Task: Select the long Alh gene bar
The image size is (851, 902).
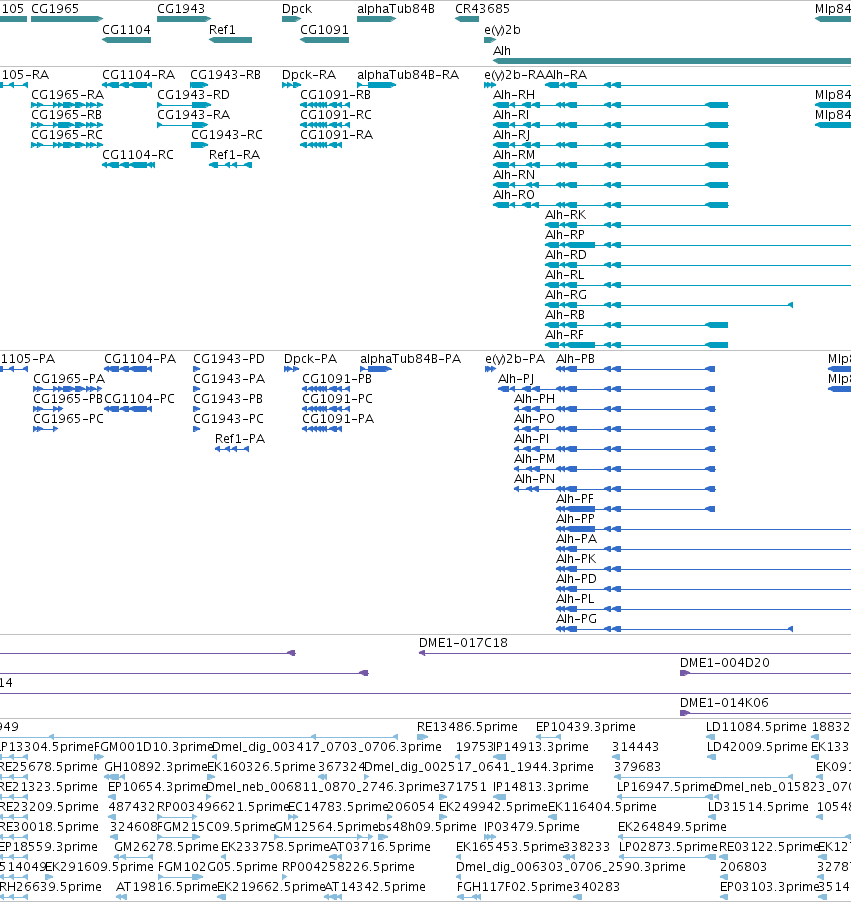Action: click(672, 60)
